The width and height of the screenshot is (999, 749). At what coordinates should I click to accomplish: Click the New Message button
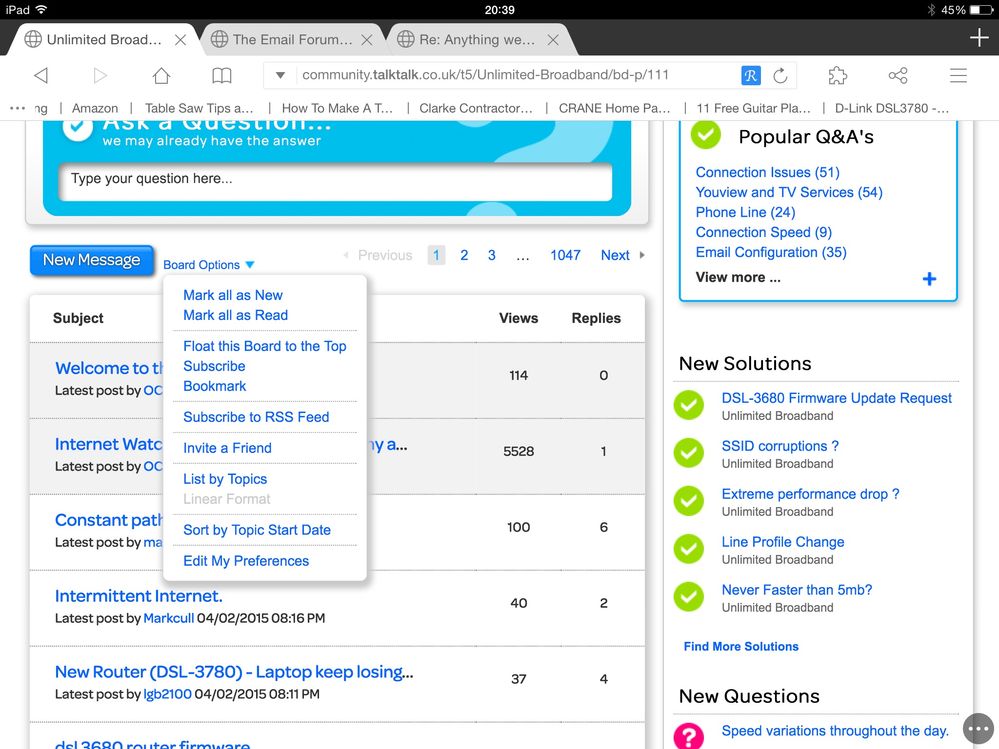click(x=92, y=260)
